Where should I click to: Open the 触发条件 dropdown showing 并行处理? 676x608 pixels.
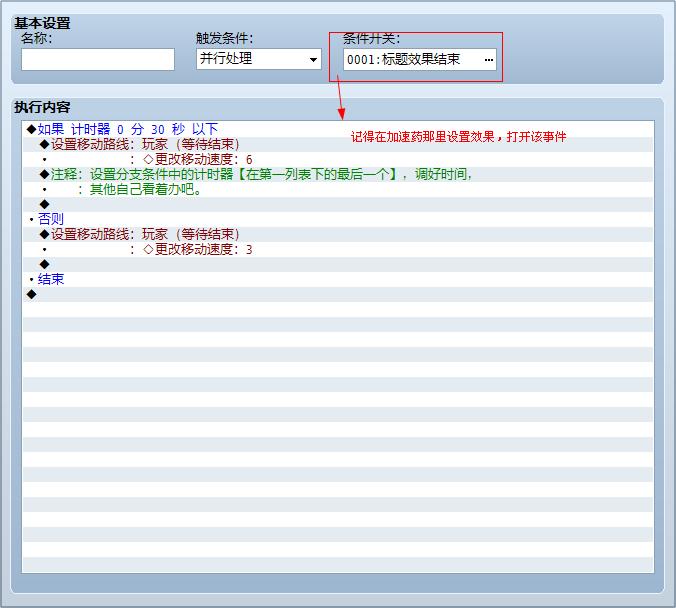pos(259,59)
